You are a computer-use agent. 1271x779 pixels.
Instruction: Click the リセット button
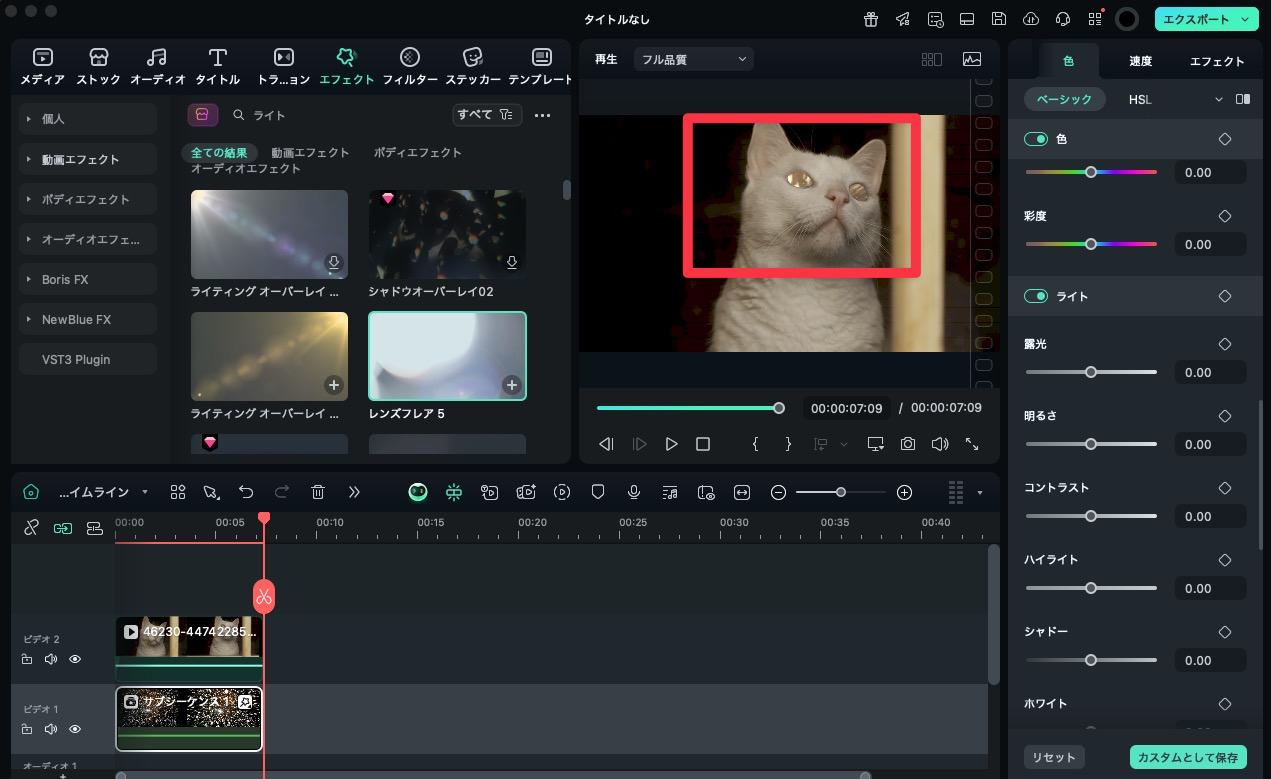(1054, 757)
